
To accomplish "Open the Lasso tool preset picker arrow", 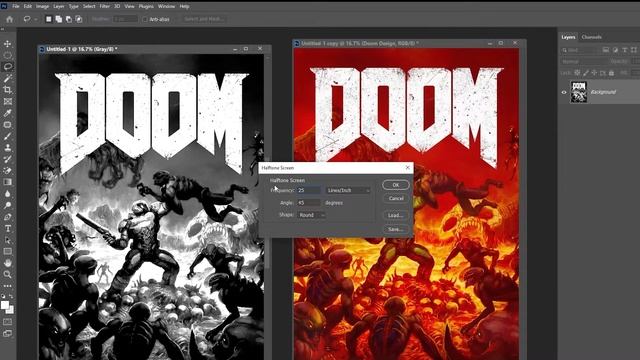I will click(36, 19).
